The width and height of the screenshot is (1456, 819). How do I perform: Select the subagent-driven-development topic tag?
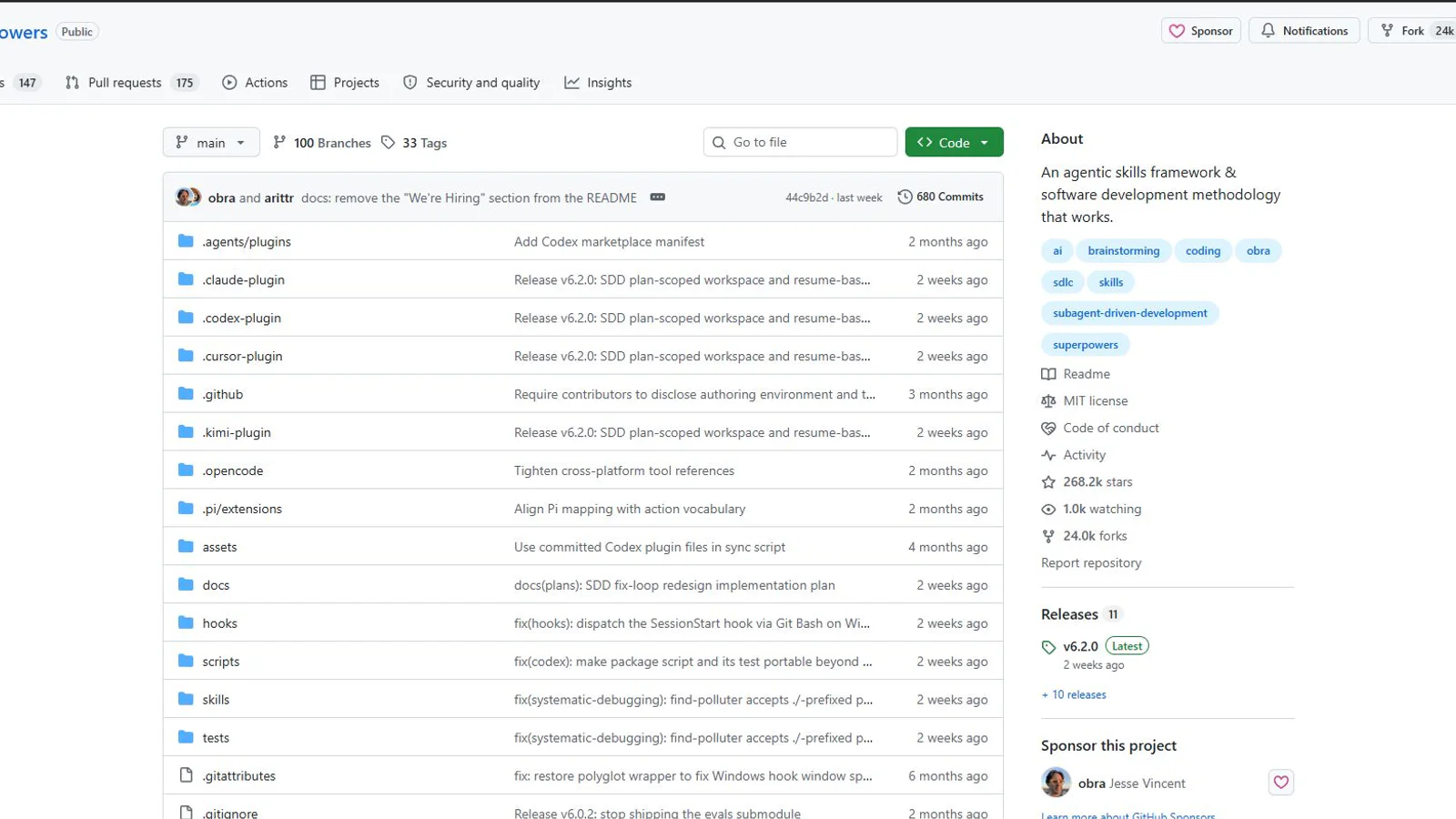coord(1130,313)
